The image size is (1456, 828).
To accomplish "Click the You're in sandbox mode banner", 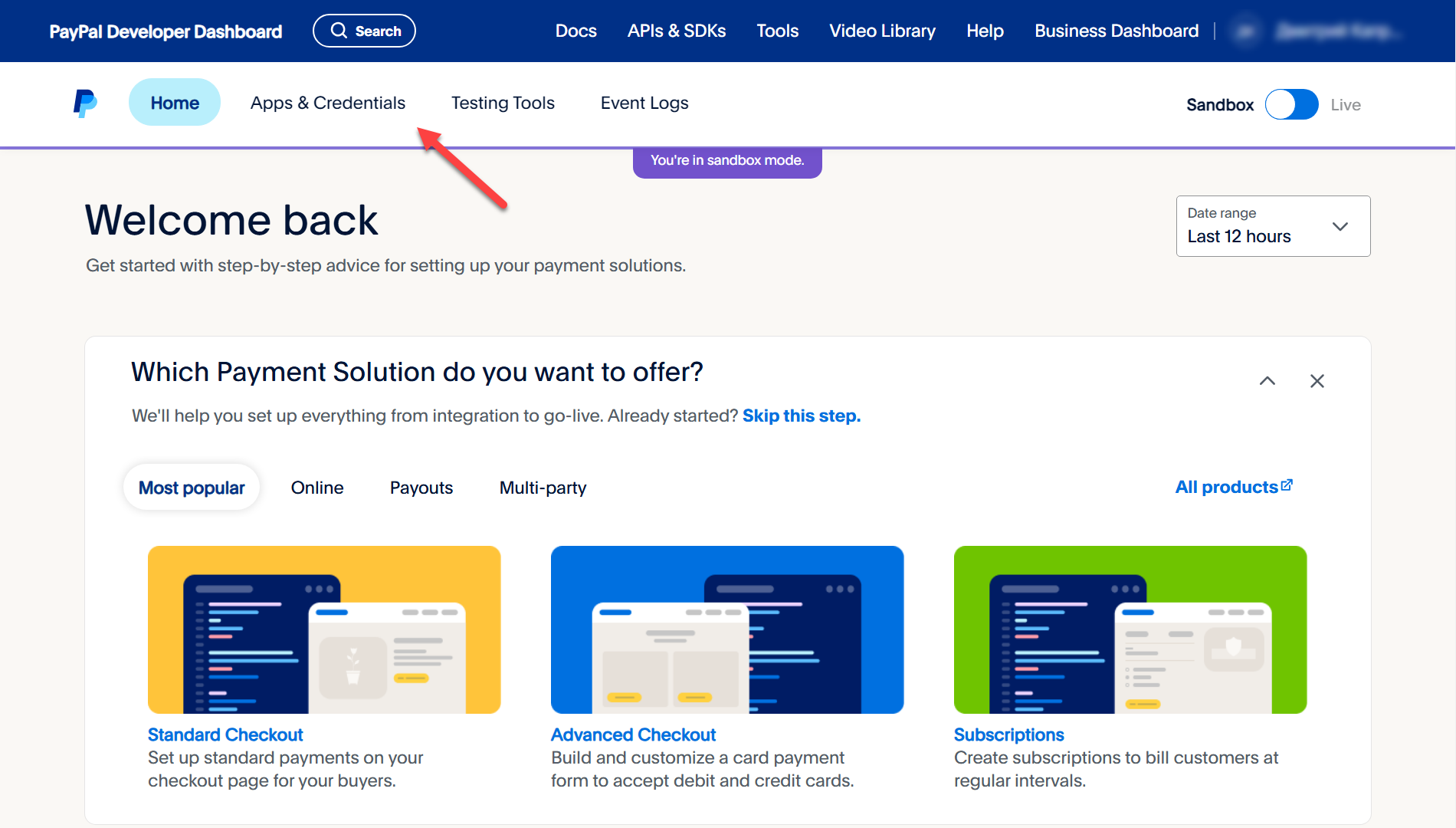I will [x=727, y=162].
